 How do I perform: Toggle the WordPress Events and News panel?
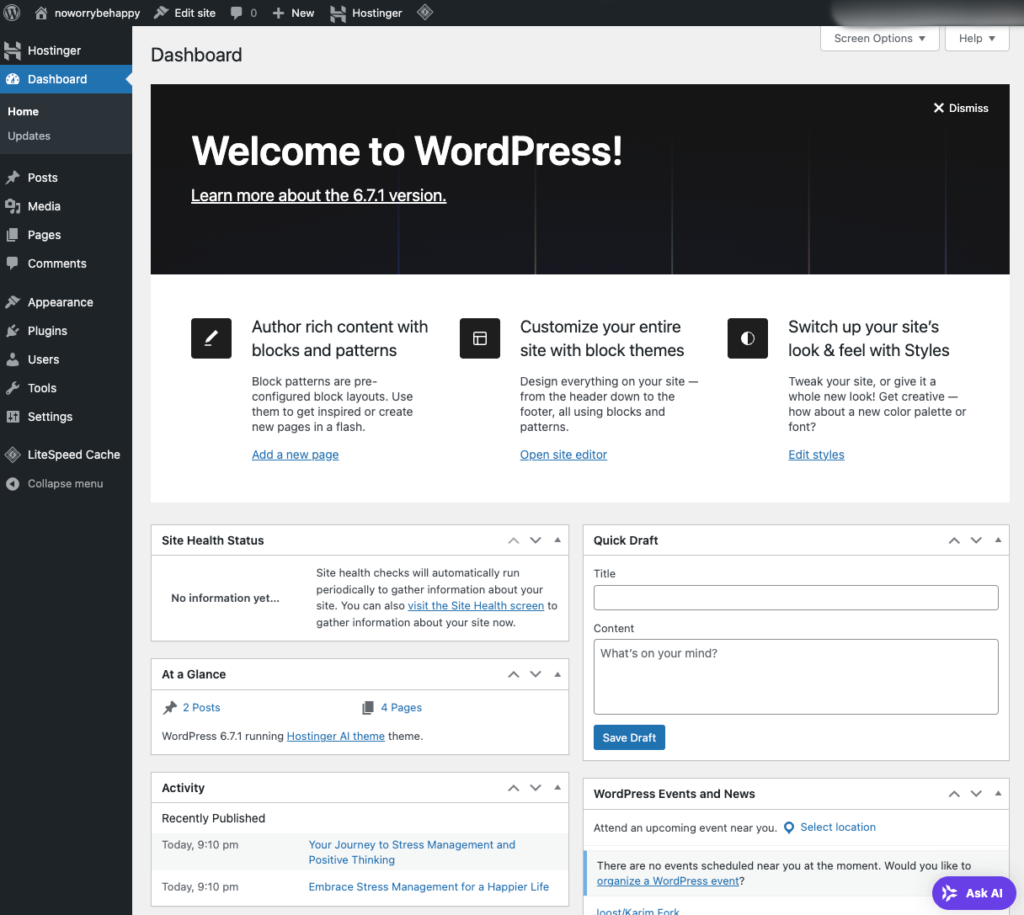click(998, 794)
